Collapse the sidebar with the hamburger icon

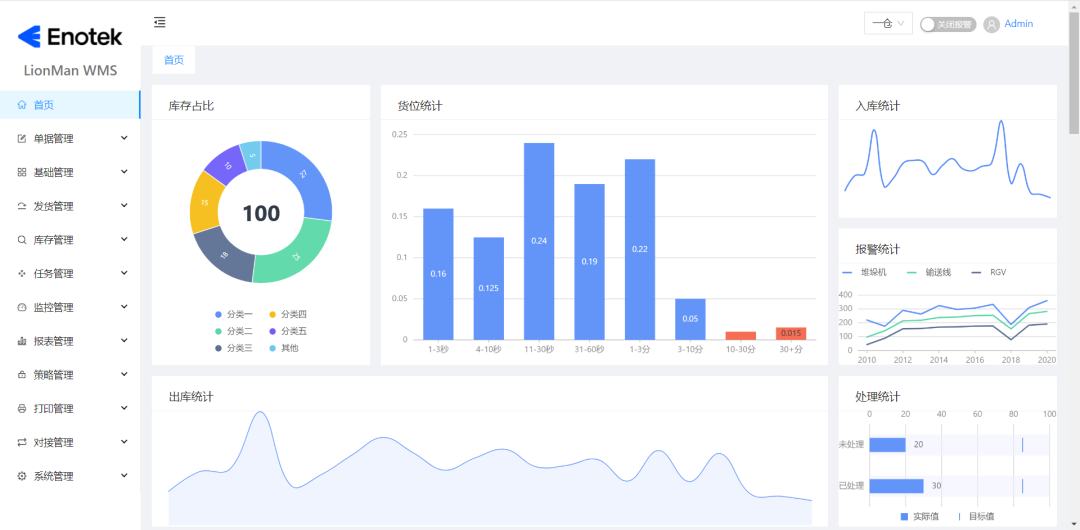[x=160, y=22]
